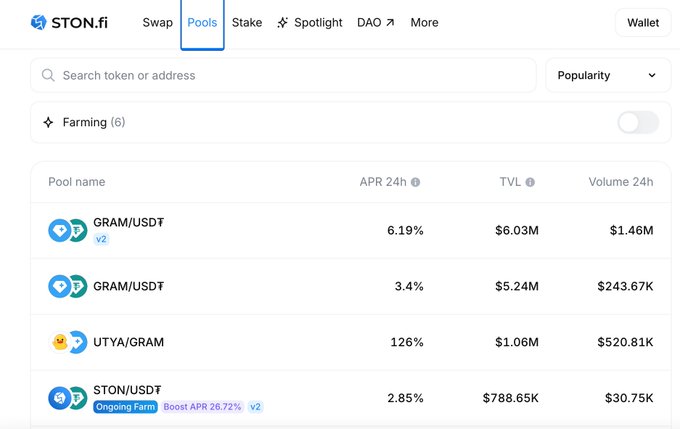
Task: Open the DAO link
Action: (376, 23)
